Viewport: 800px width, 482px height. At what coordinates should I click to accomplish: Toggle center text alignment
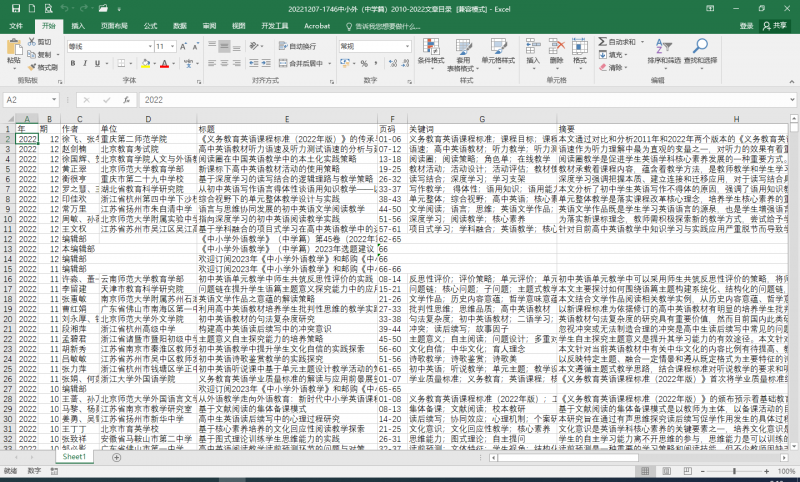pyautogui.click(x=224, y=63)
